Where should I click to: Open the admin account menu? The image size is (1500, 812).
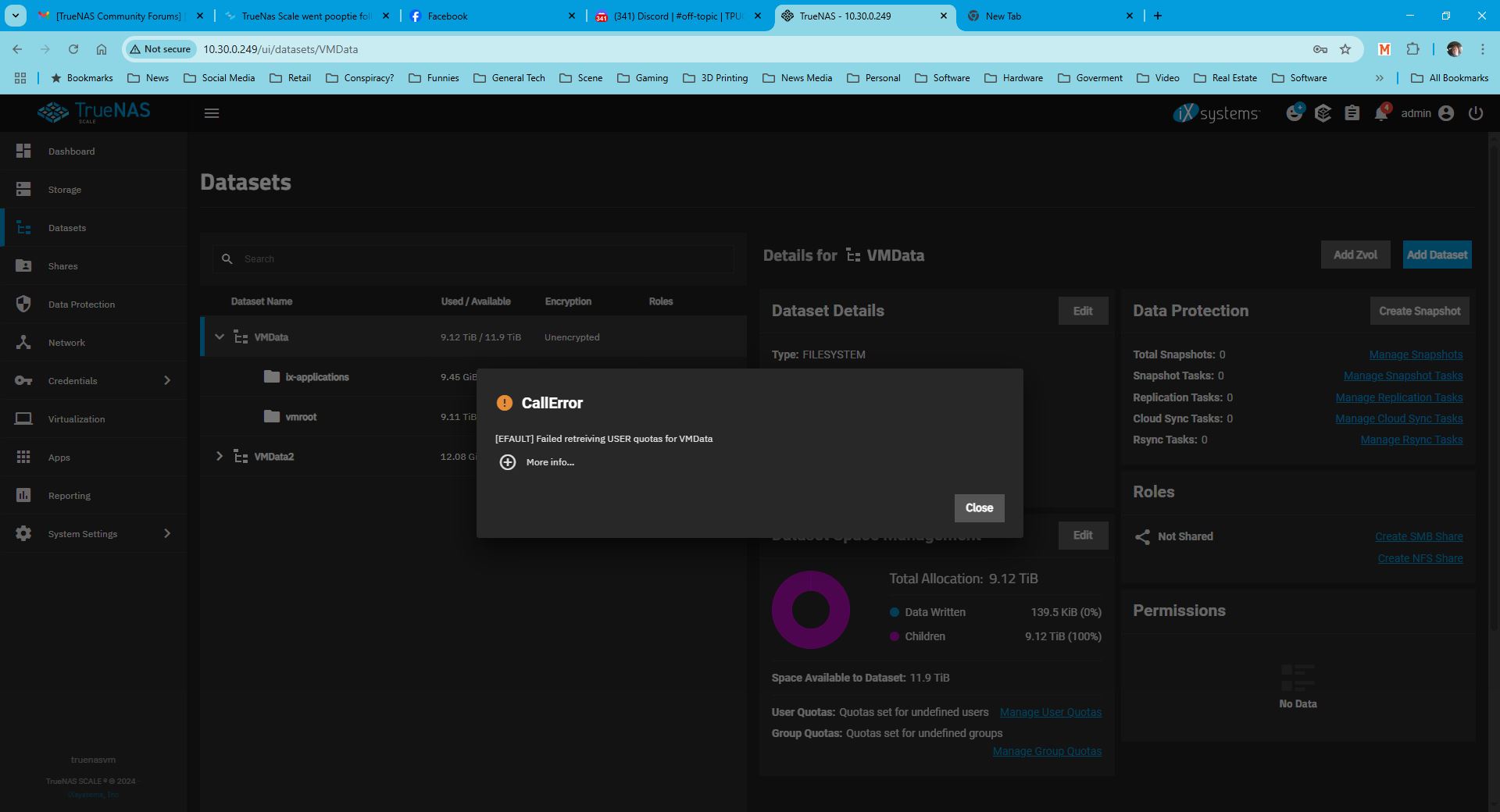click(1427, 113)
